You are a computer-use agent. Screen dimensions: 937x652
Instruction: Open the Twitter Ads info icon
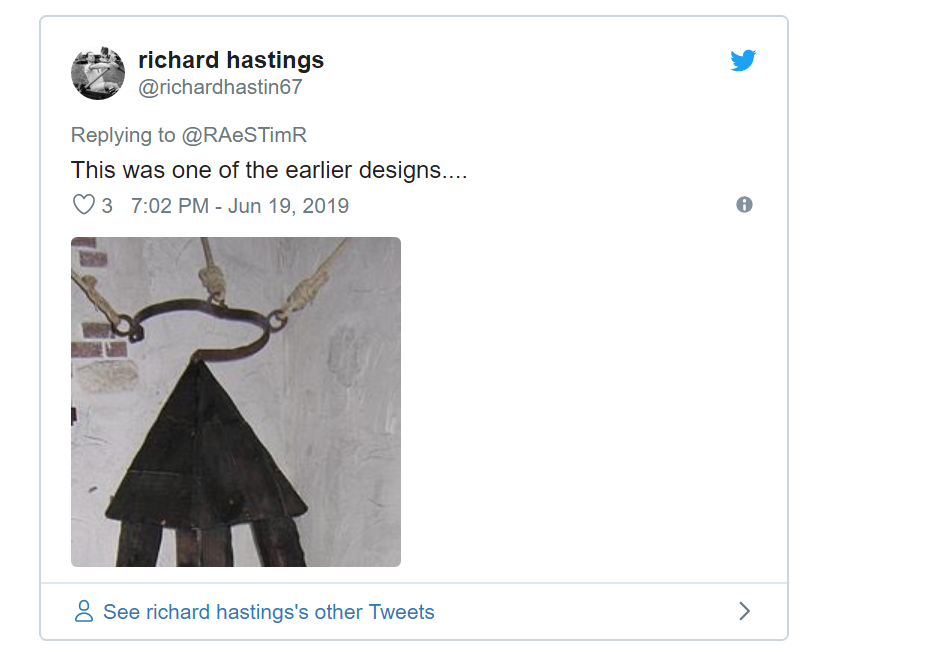[x=744, y=205]
